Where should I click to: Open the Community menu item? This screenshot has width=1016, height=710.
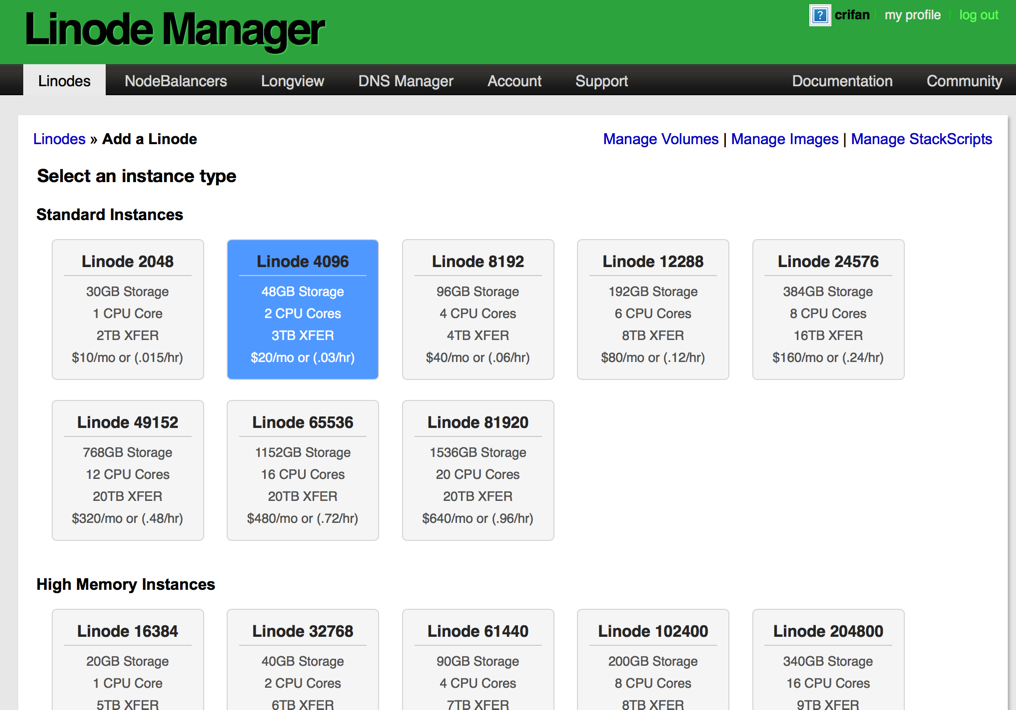tap(964, 81)
